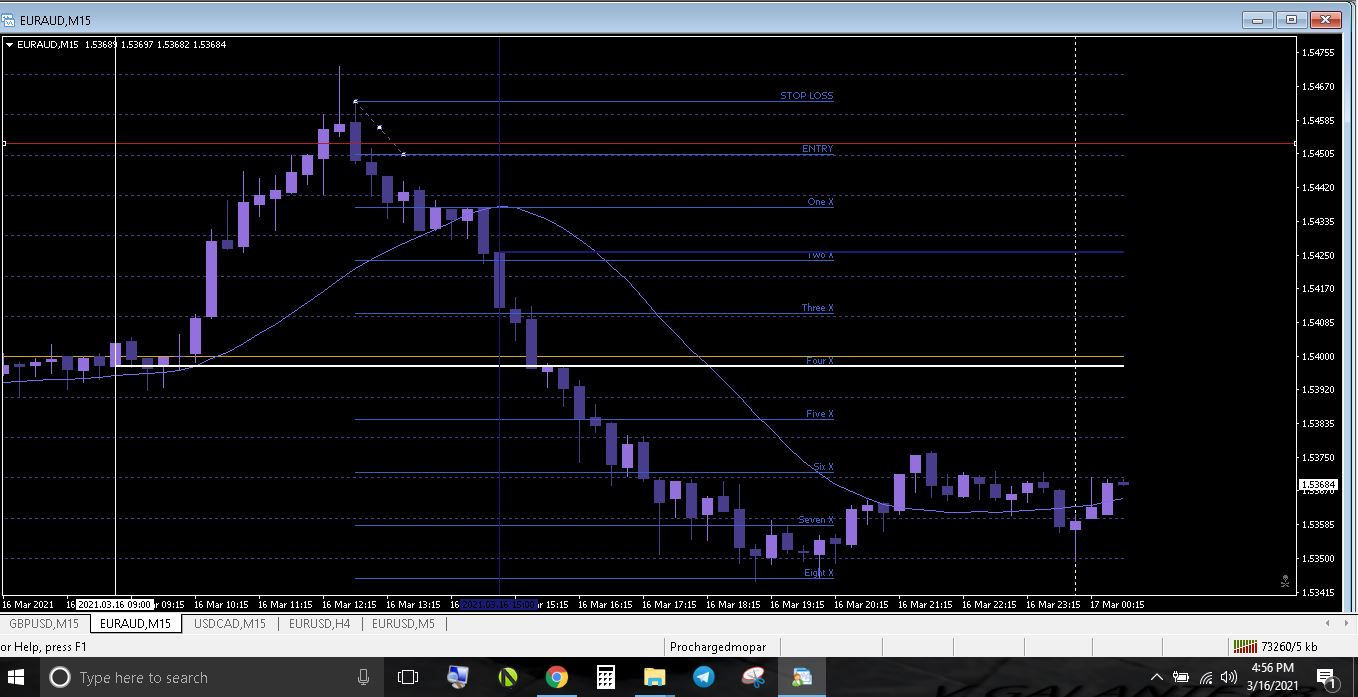The height and width of the screenshot is (697, 1358).
Task: Open Telegram from taskbar
Action: [x=704, y=677]
